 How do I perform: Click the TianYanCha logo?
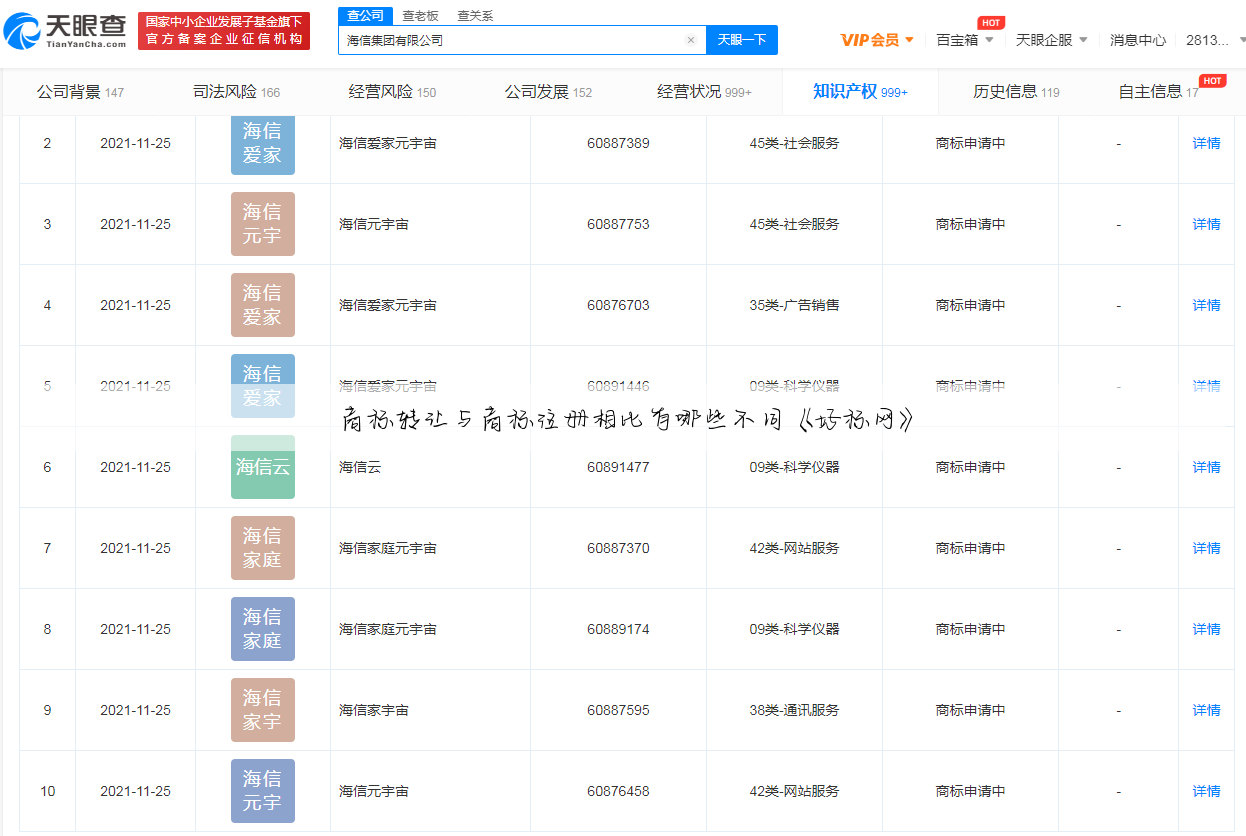click(x=65, y=30)
